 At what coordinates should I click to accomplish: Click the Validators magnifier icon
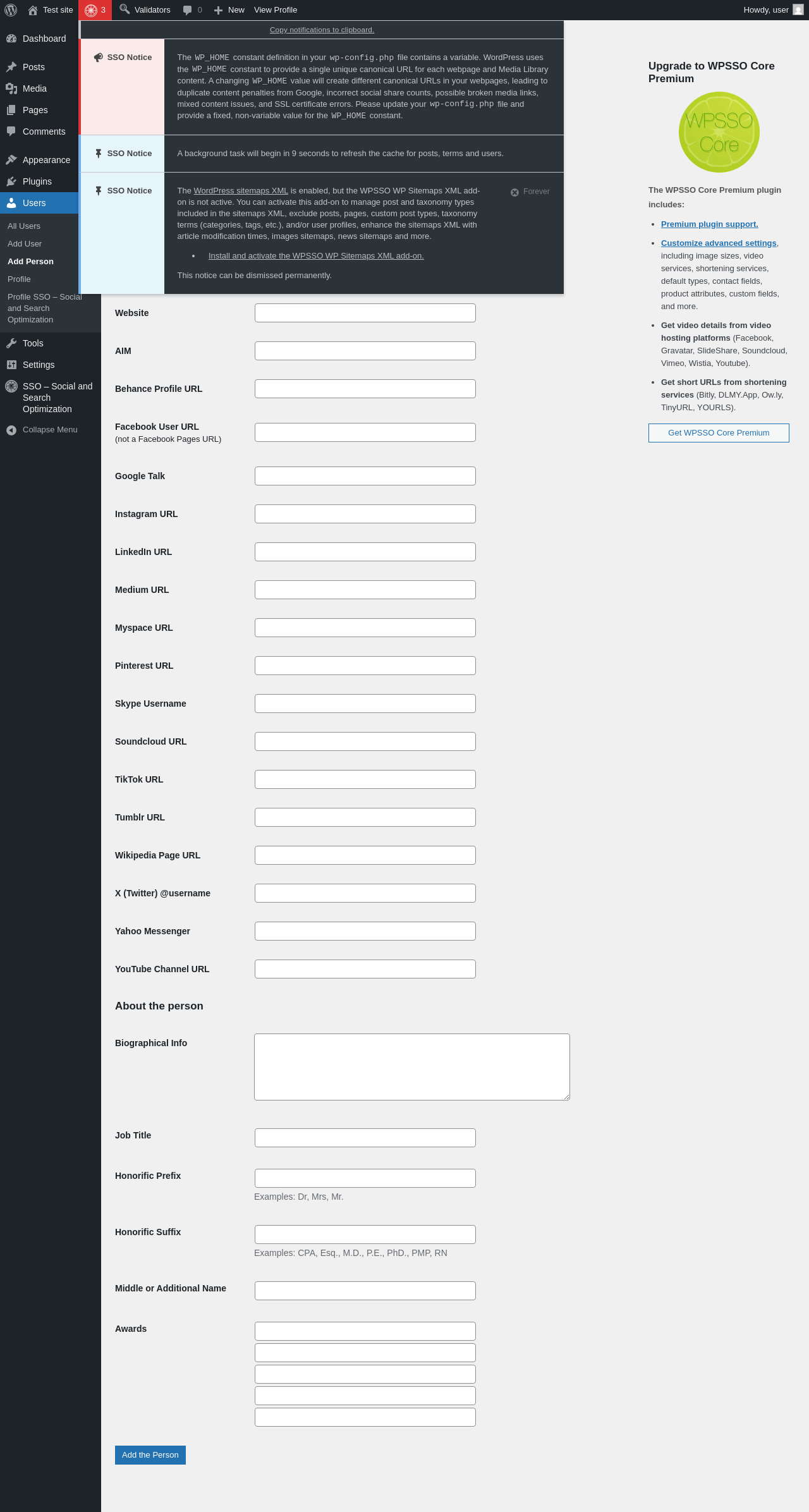click(125, 9)
